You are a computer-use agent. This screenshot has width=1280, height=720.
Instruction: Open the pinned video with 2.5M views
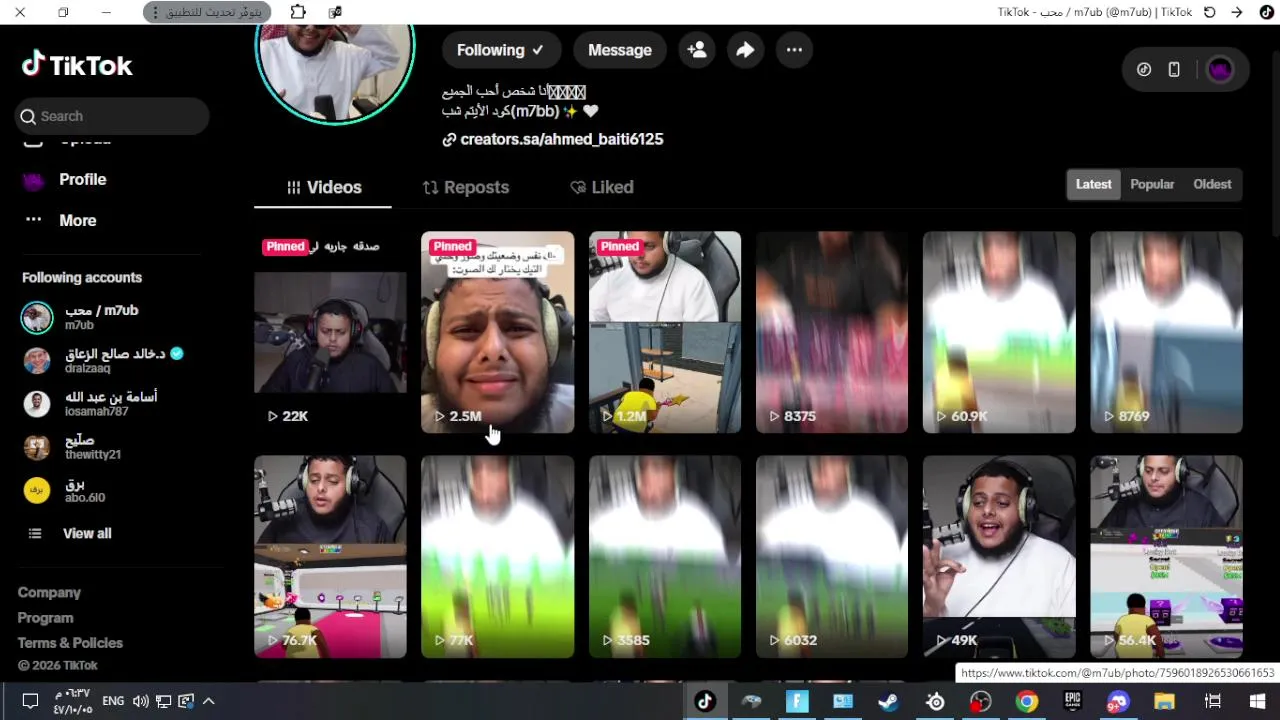tap(498, 332)
